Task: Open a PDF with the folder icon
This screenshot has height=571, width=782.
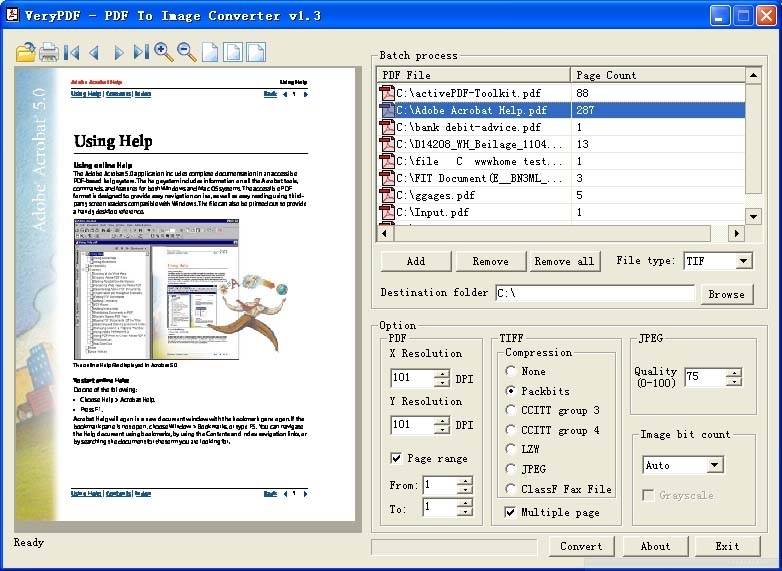Action: [x=25, y=52]
